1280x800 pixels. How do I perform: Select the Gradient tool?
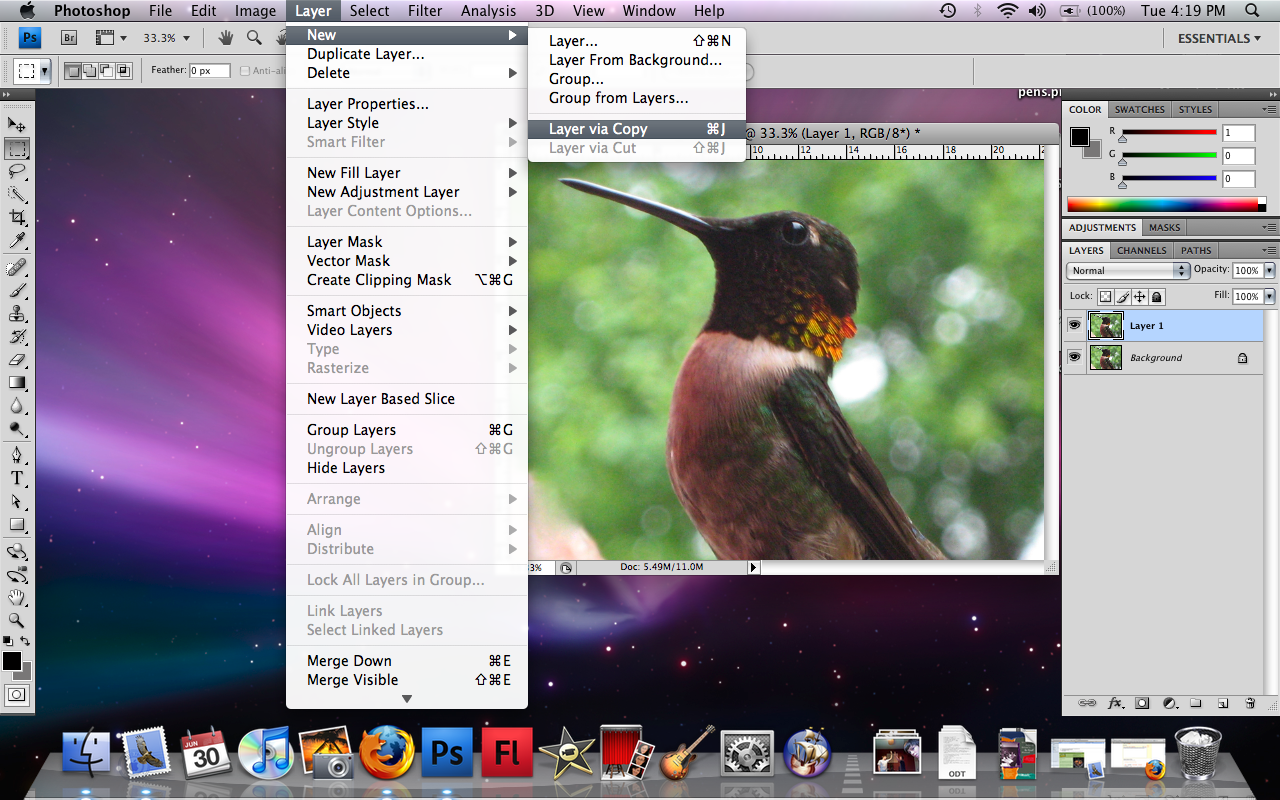(x=17, y=383)
